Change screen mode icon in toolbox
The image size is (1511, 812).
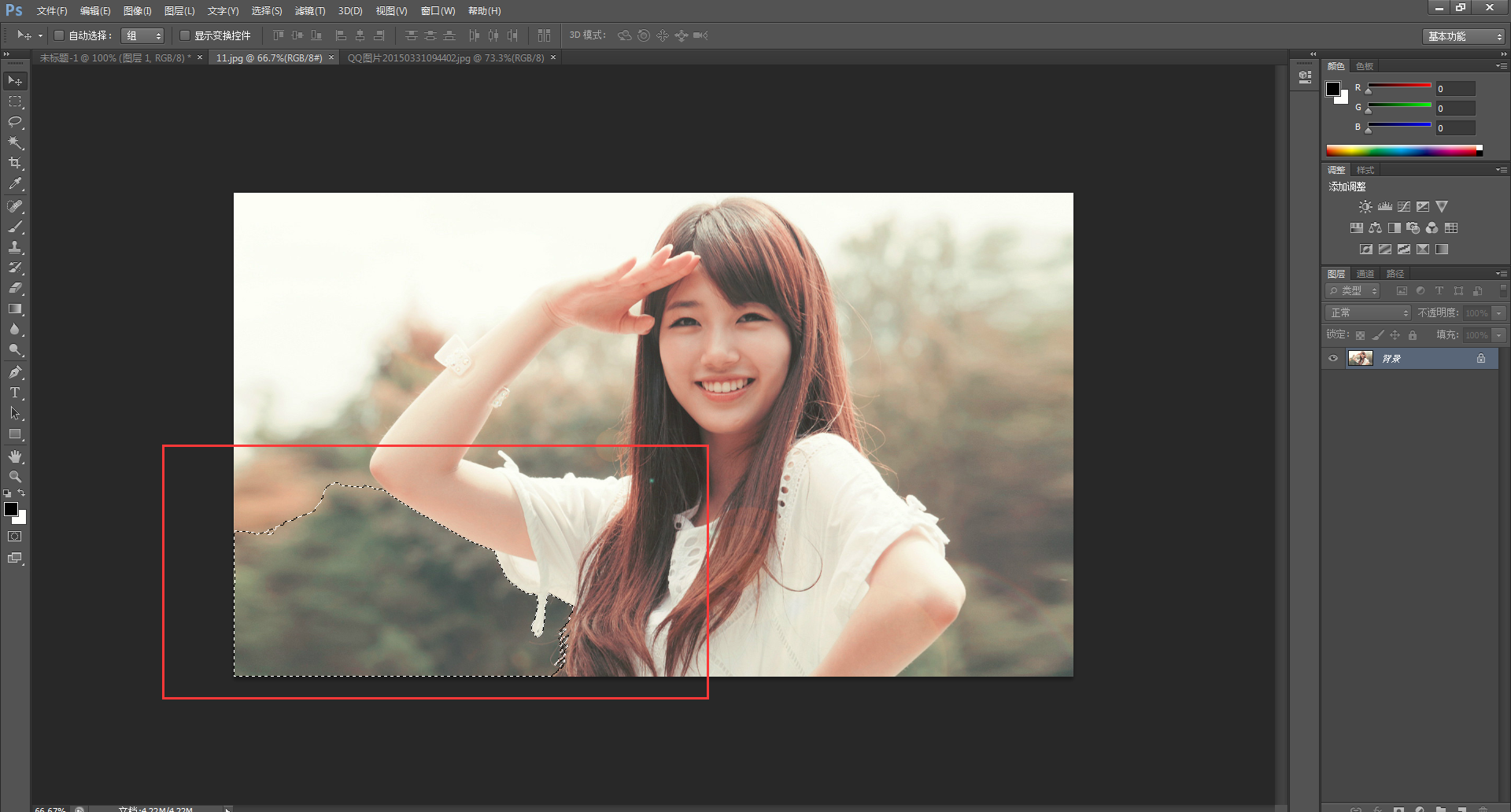click(15, 558)
